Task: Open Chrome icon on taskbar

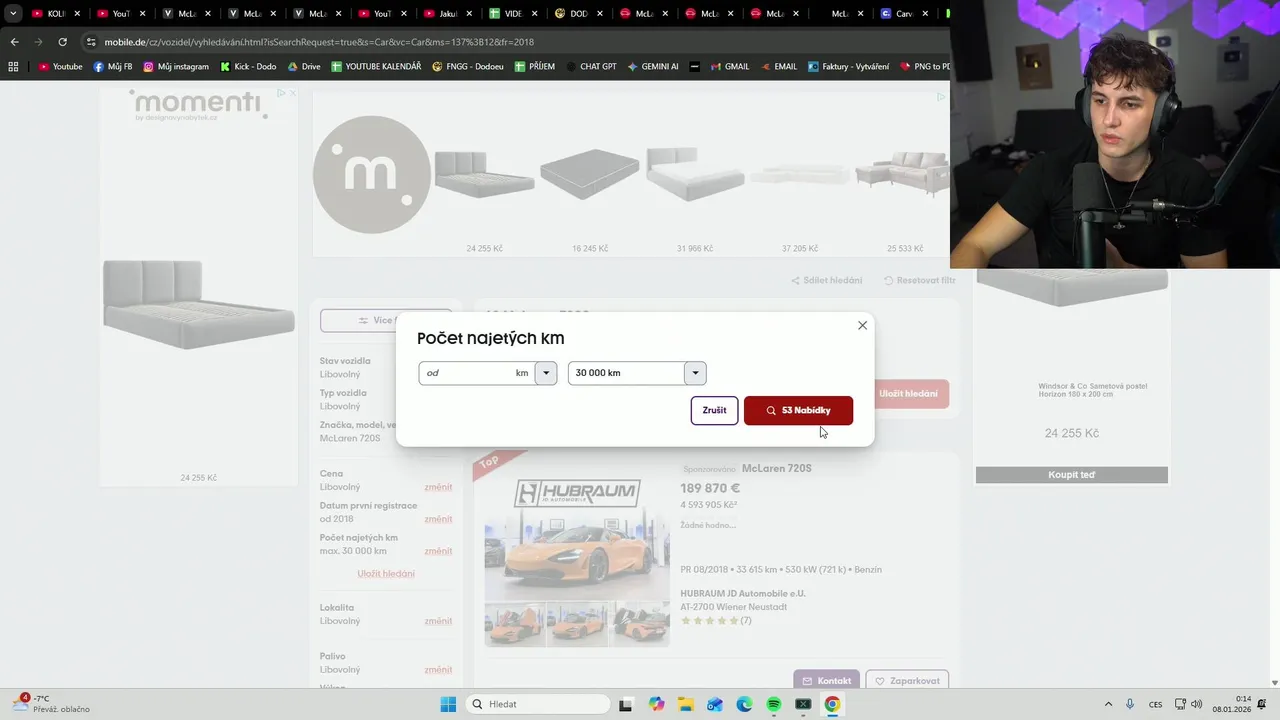Action: [x=832, y=704]
